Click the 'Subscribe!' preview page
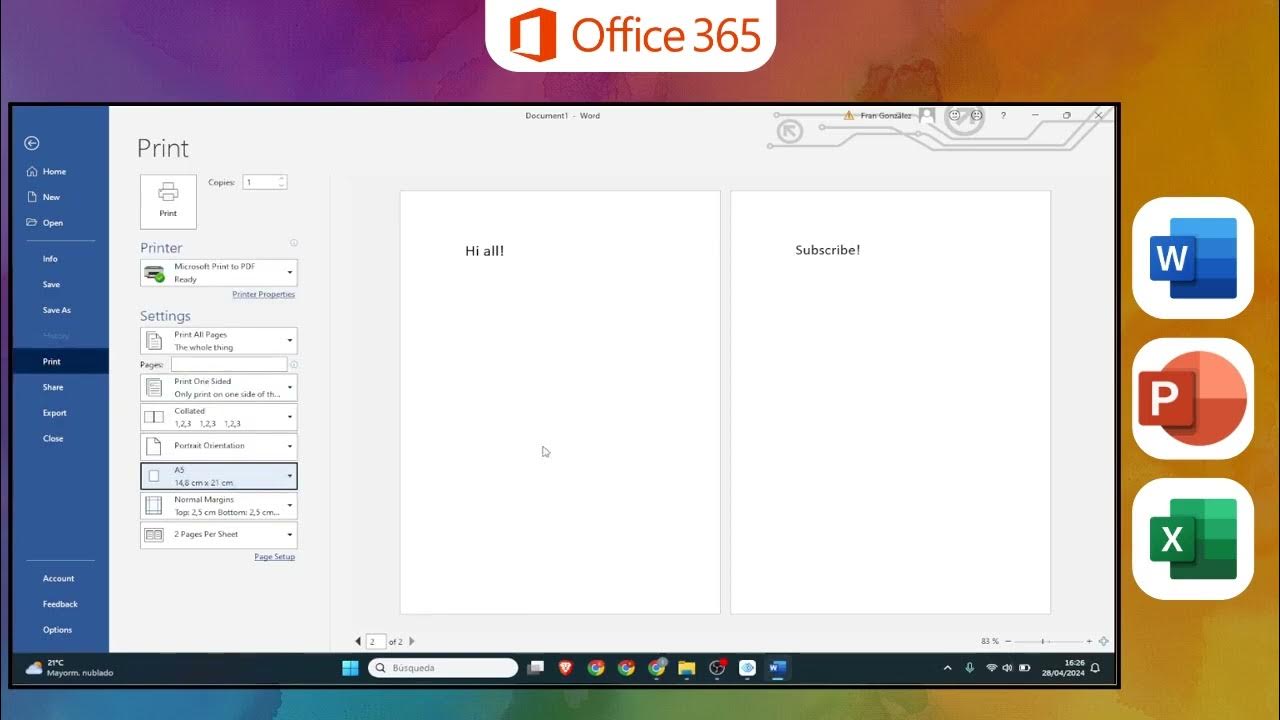 890,402
